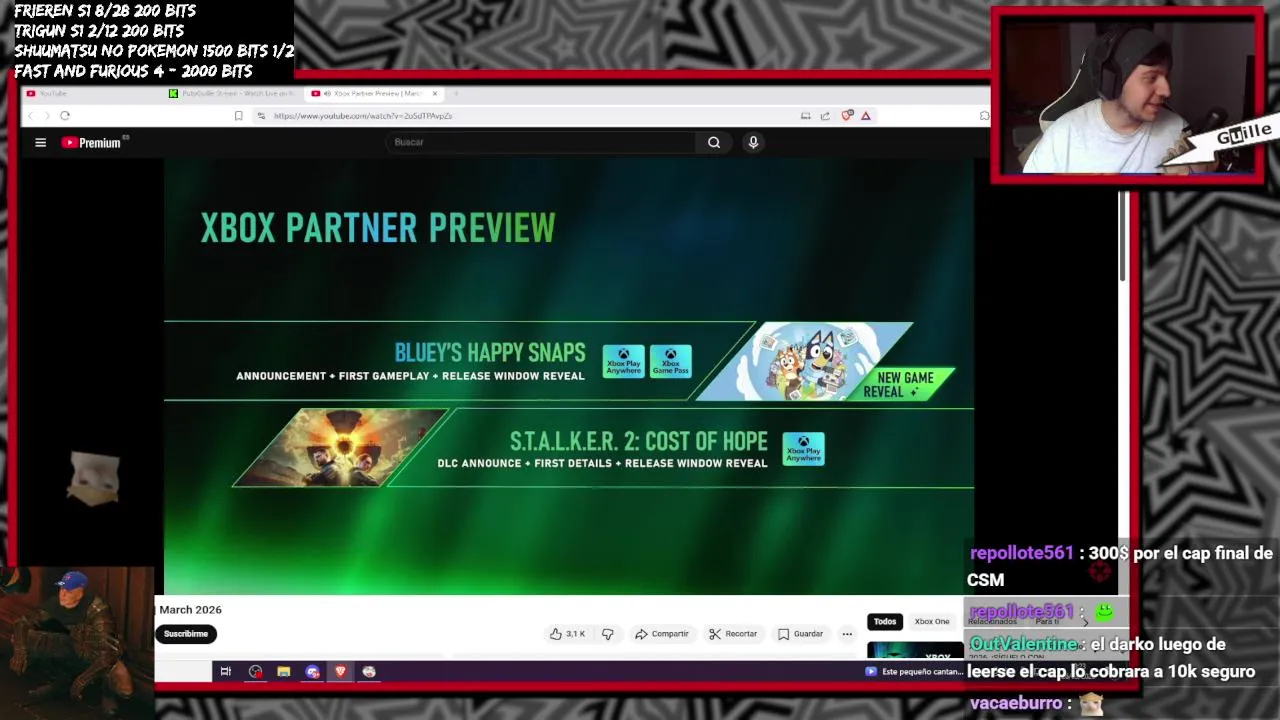The width and height of the screenshot is (1280, 720).
Task: Open Brave browser on the taskbar
Action: (x=340, y=672)
